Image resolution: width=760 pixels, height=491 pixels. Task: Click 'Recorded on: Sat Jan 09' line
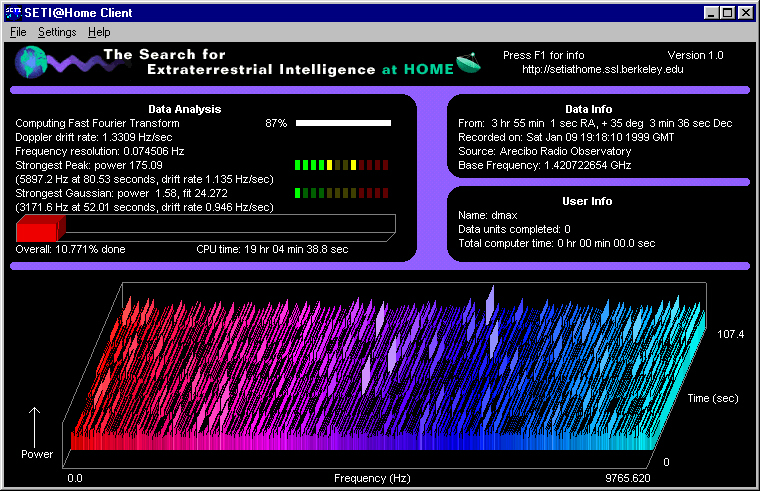coord(566,138)
